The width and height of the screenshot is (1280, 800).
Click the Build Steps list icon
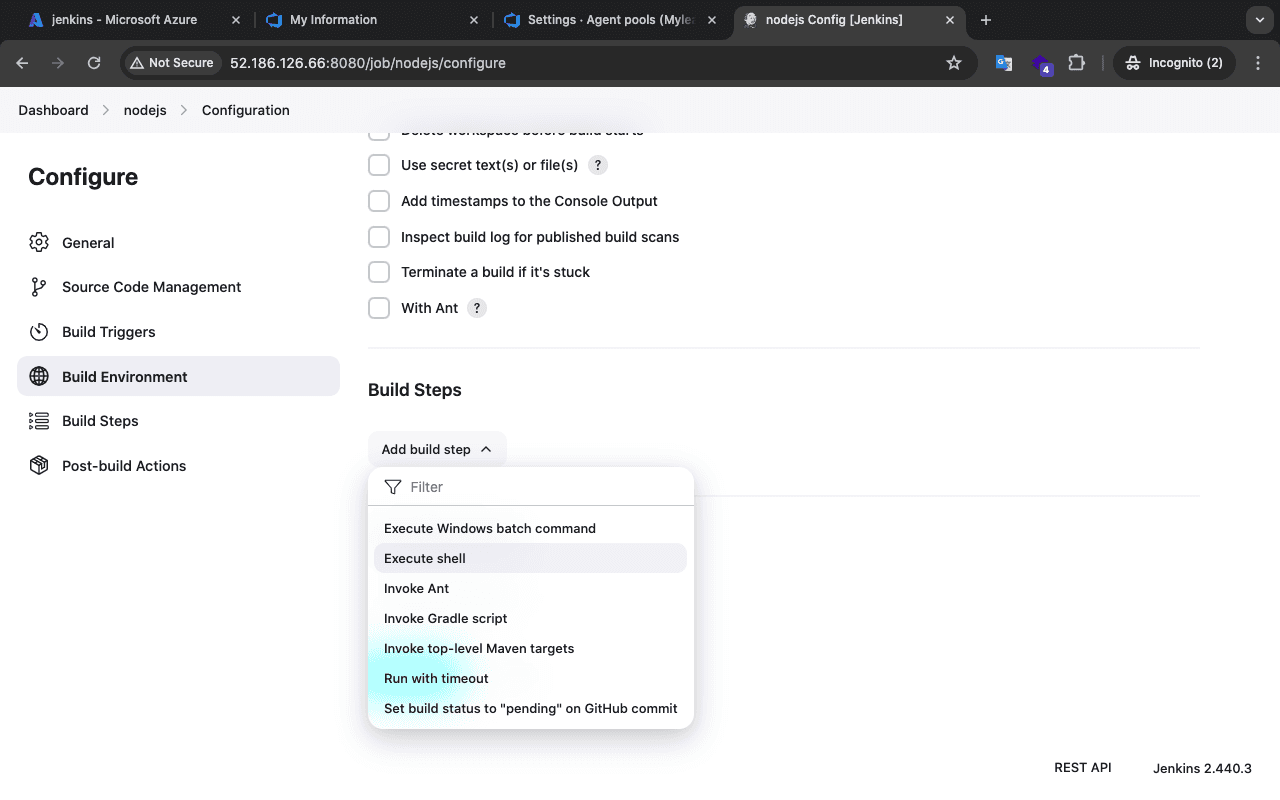pos(39,421)
